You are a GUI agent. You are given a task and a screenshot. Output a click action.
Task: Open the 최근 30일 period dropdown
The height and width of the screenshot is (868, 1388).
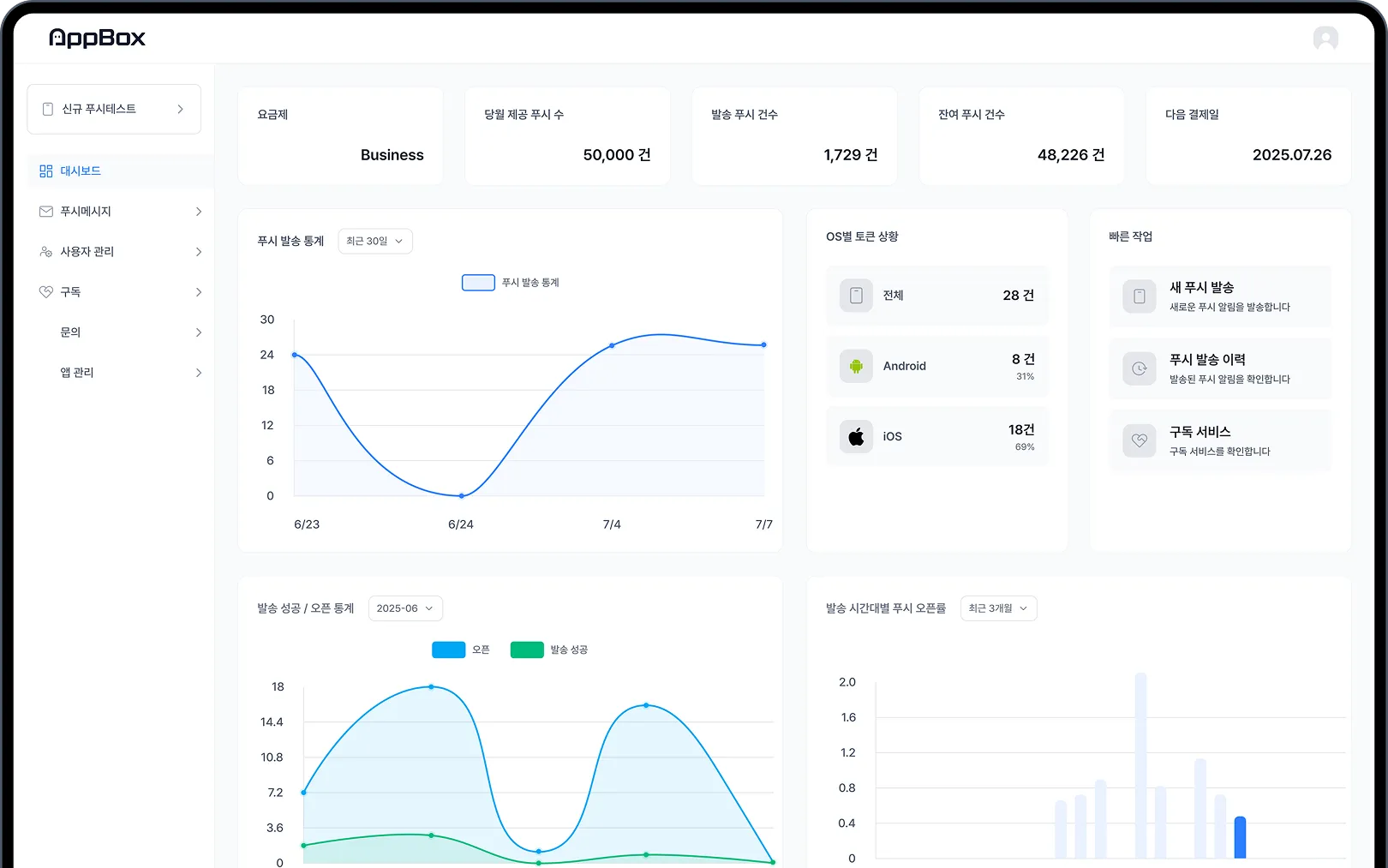pyautogui.click(x=374, y=242)
